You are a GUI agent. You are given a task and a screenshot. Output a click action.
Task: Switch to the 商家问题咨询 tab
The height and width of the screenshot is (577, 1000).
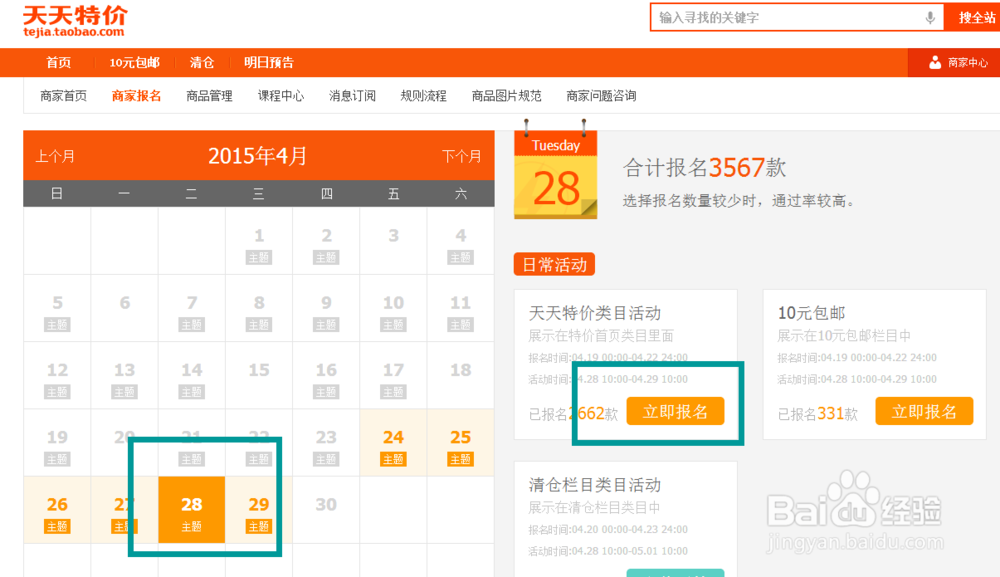coord(601,96)
